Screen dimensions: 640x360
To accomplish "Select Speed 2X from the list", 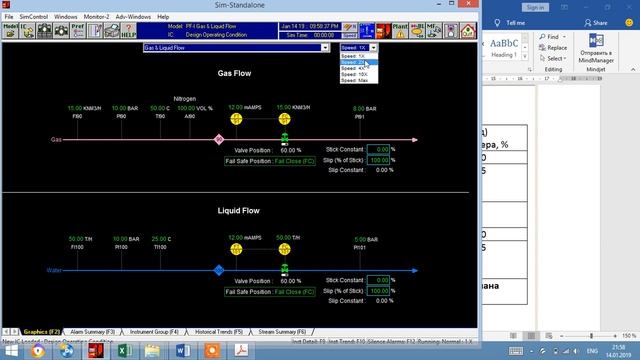I will 359,62.
